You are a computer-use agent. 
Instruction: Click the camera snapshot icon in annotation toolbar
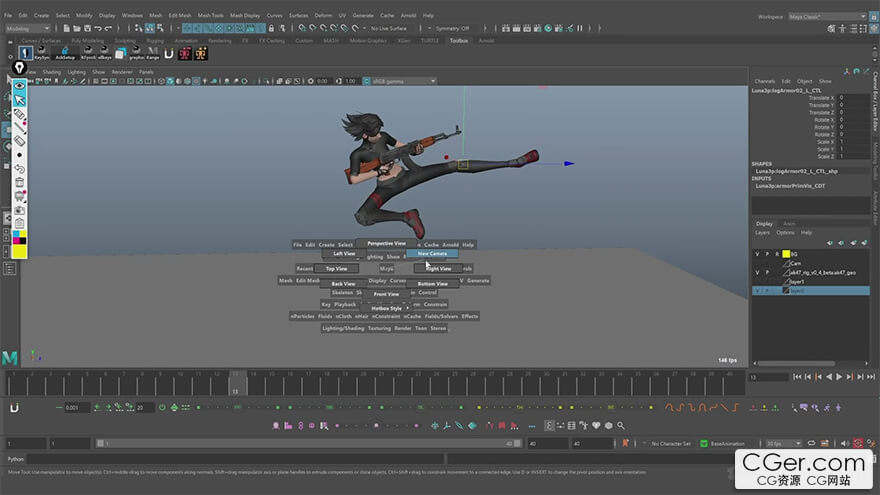20,210
